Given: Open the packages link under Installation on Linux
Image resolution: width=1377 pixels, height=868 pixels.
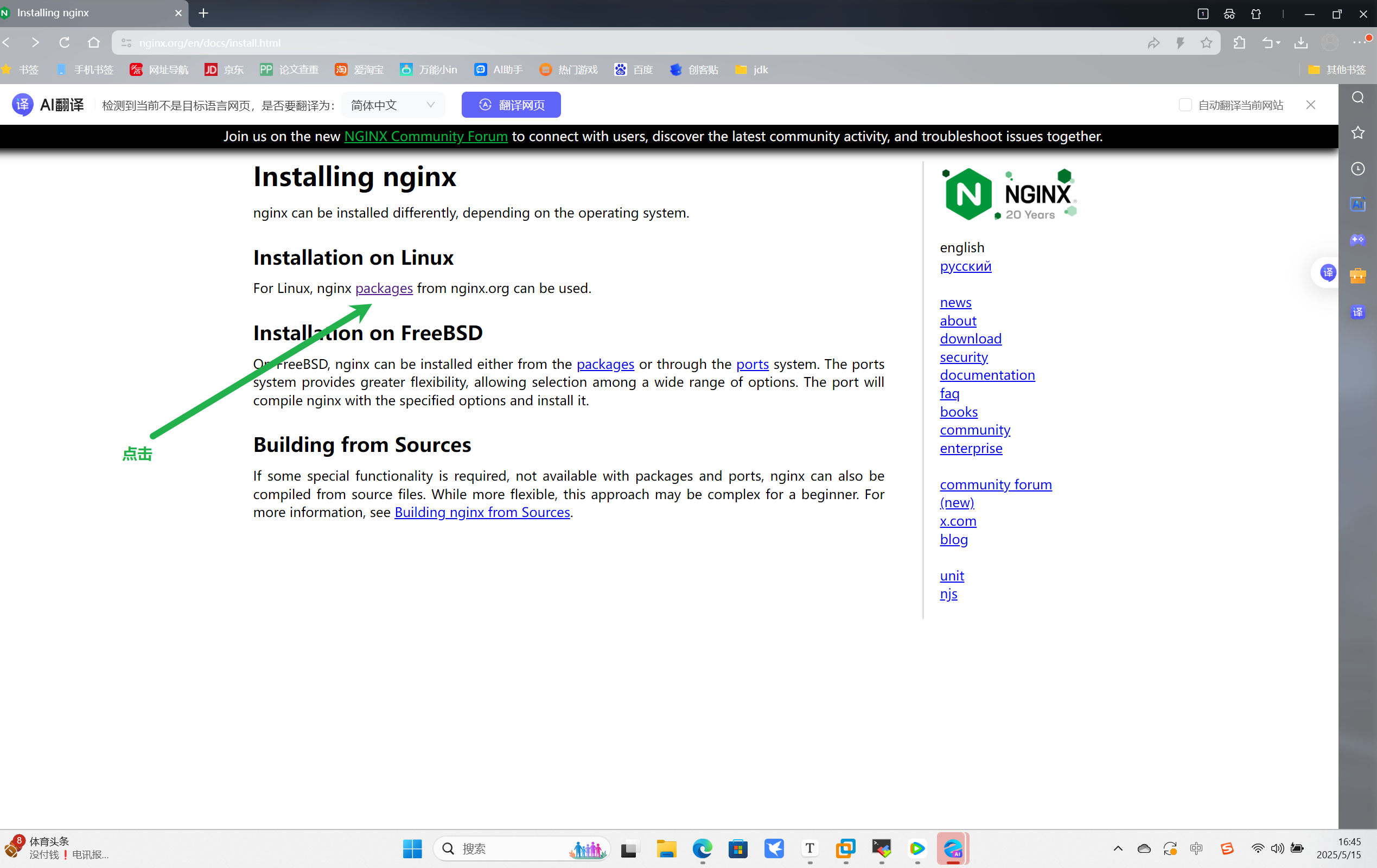Looking at the screenshot, I should coord(384,288).
